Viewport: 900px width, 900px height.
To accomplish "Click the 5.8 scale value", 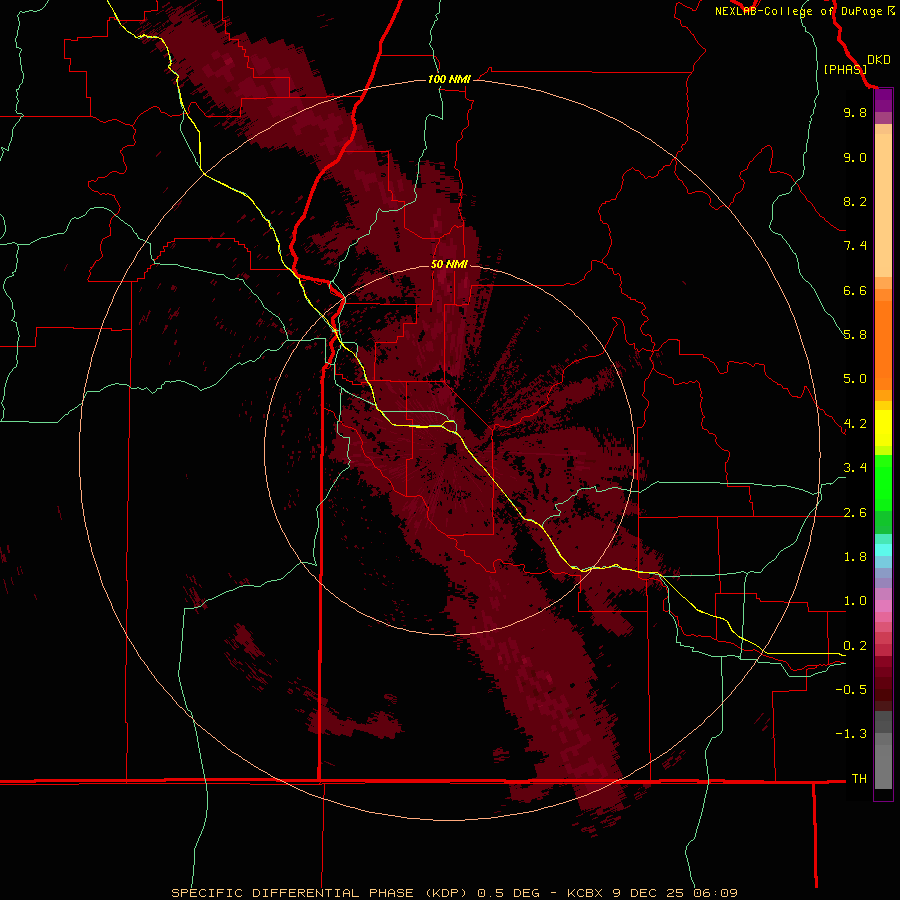I will click(x=855, y=335).
